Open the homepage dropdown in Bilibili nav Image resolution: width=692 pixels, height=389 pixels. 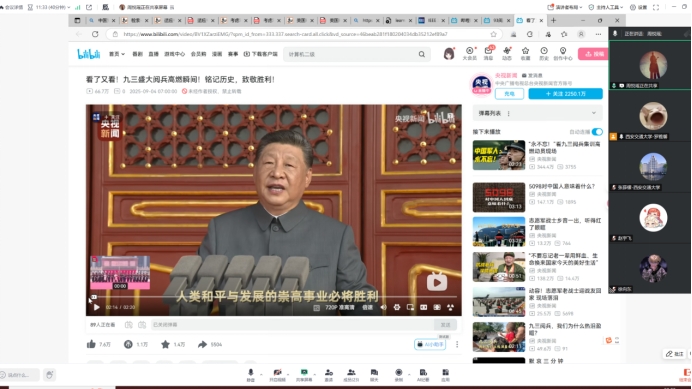[x=117, y=54]
